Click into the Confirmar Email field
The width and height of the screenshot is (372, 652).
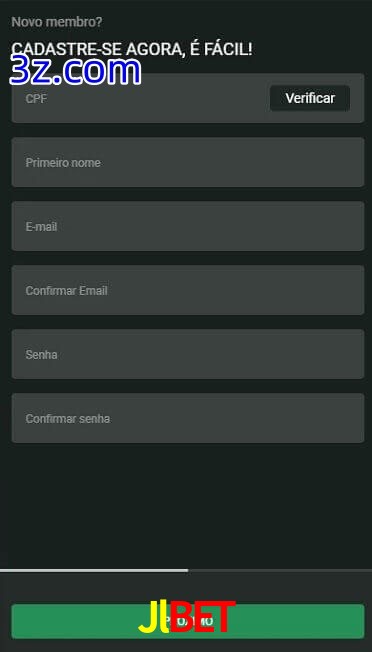coord(188,290)
